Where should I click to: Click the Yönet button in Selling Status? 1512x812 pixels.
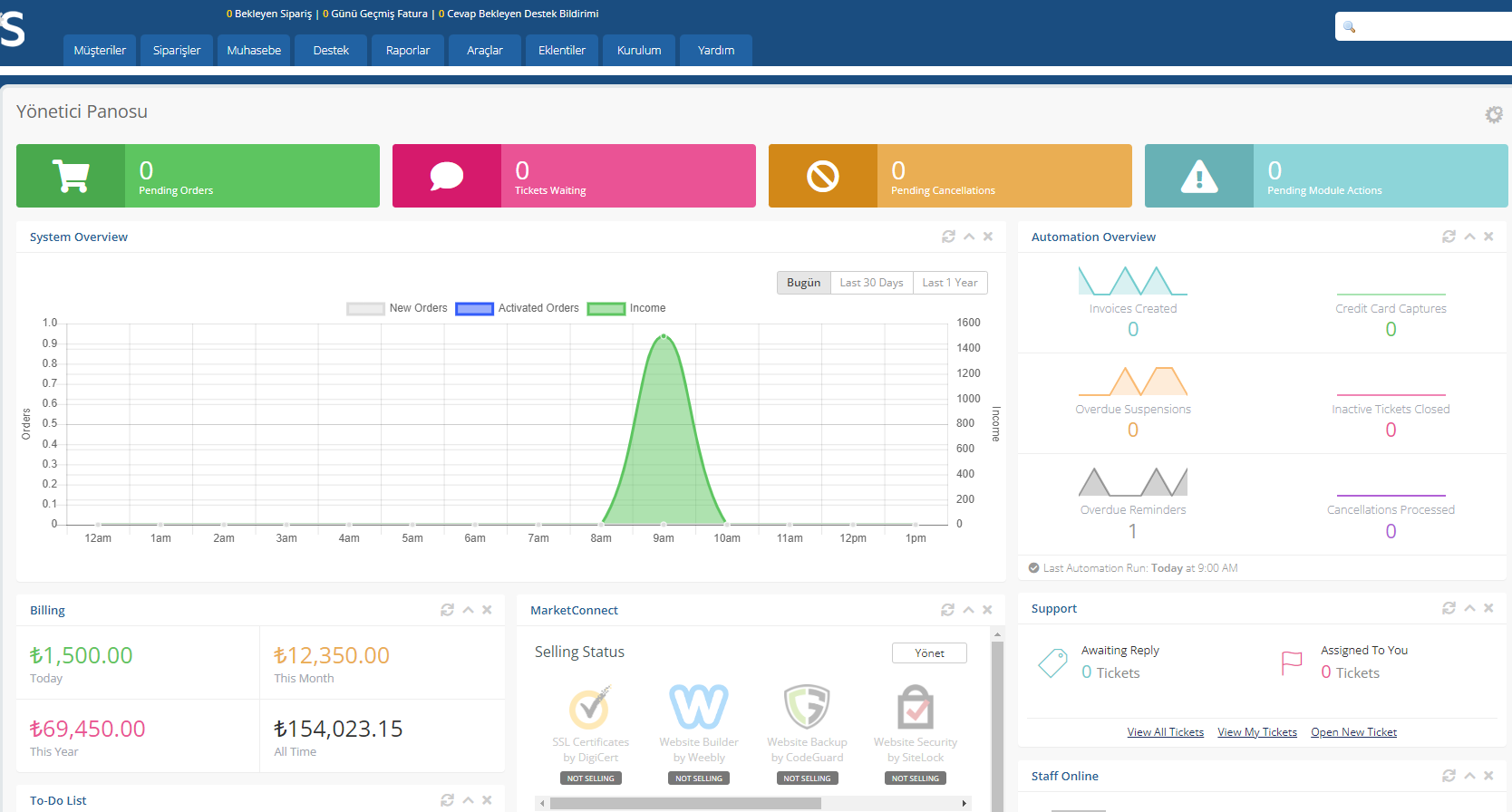929,653
